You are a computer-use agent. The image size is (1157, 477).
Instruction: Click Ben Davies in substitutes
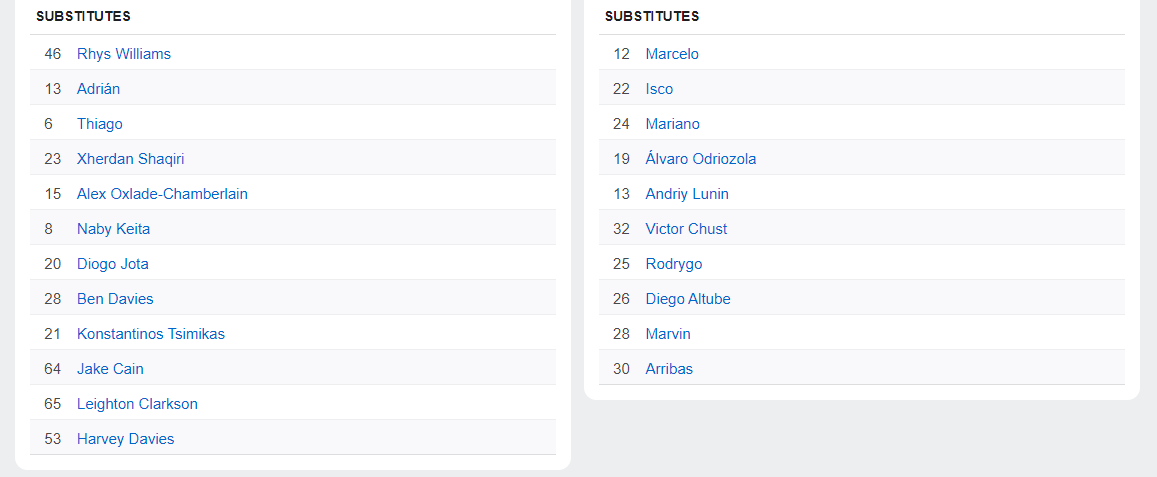115,299
